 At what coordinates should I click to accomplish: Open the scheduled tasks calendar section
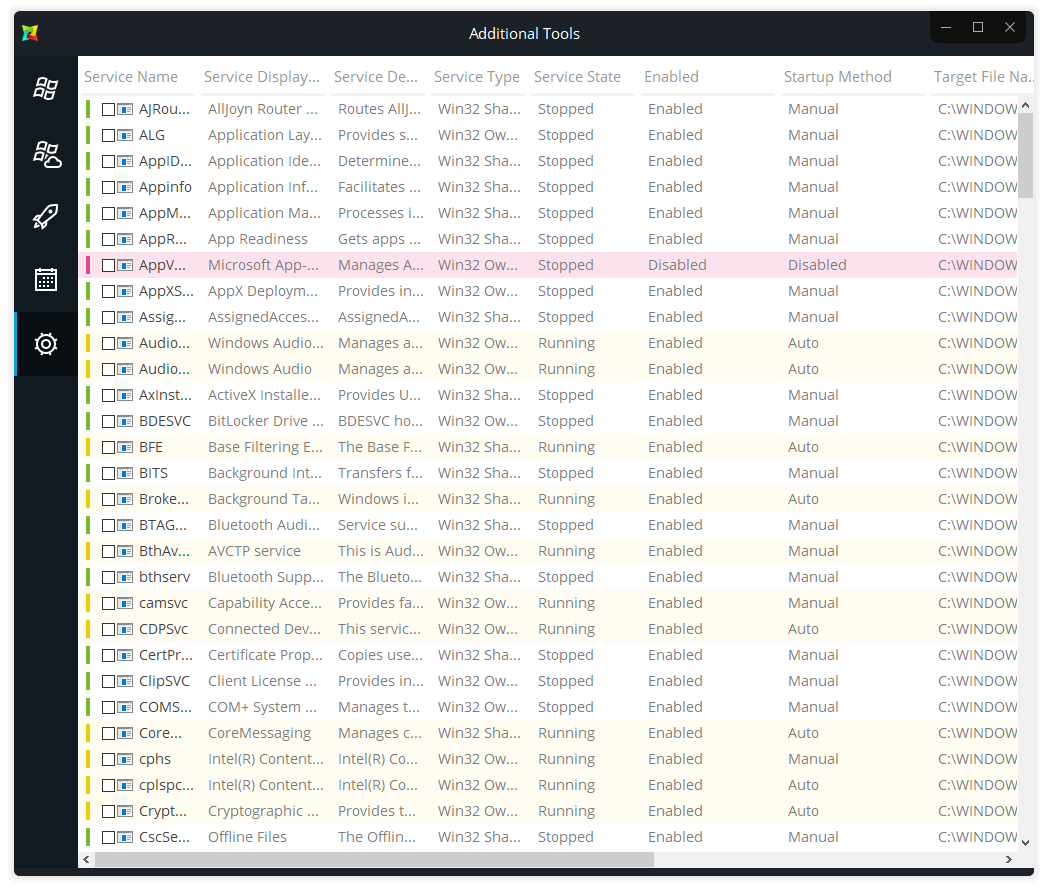[x=45, y=279]
